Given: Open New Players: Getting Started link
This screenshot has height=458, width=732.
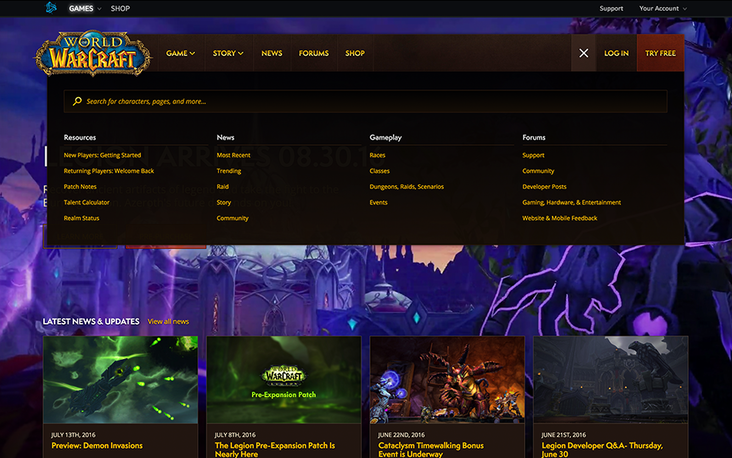Looking at the screenshot, I should click(x=102, y=155).
